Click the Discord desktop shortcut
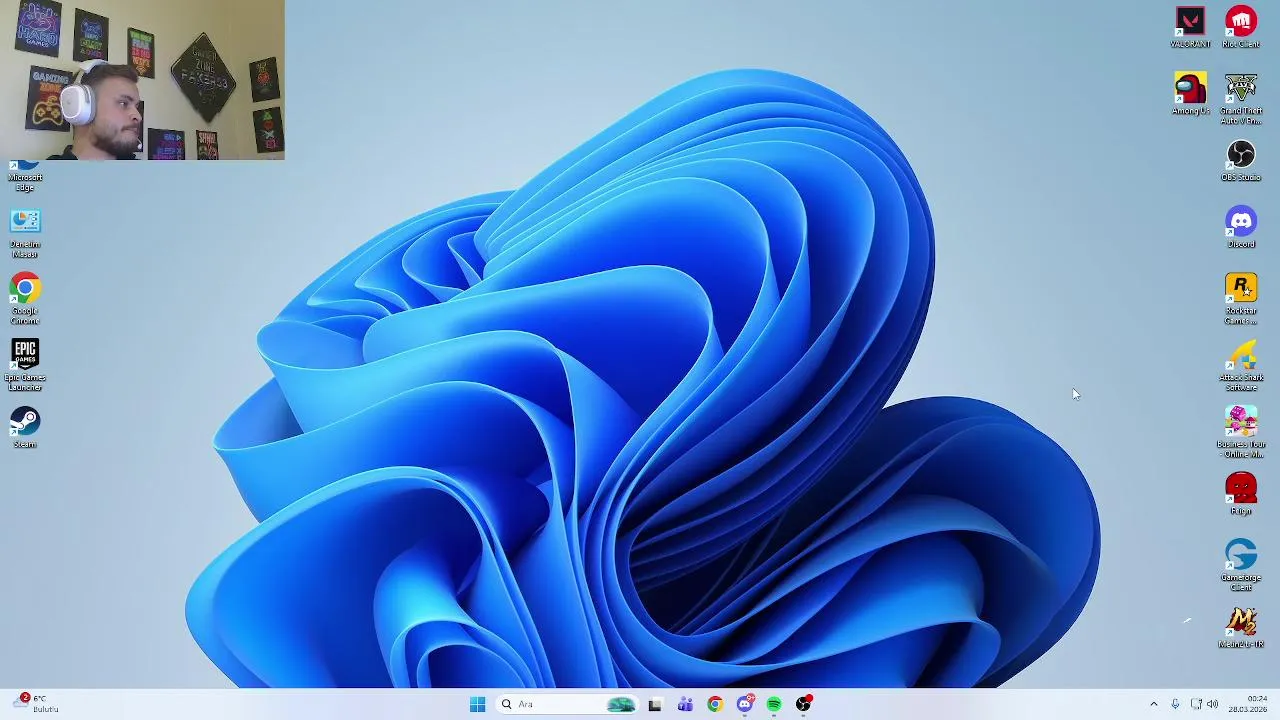The width and height of the screenshot is (1280, 720). coord(1241,228)
